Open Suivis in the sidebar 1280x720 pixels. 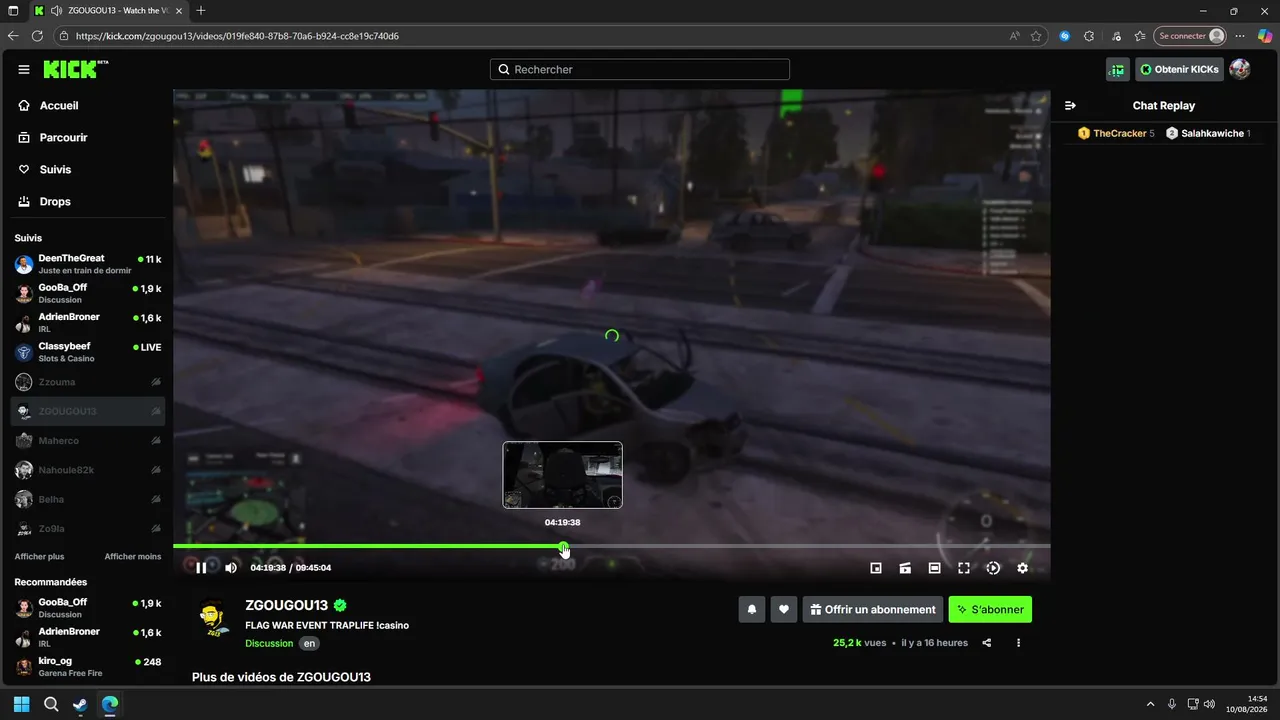point(45,169)
